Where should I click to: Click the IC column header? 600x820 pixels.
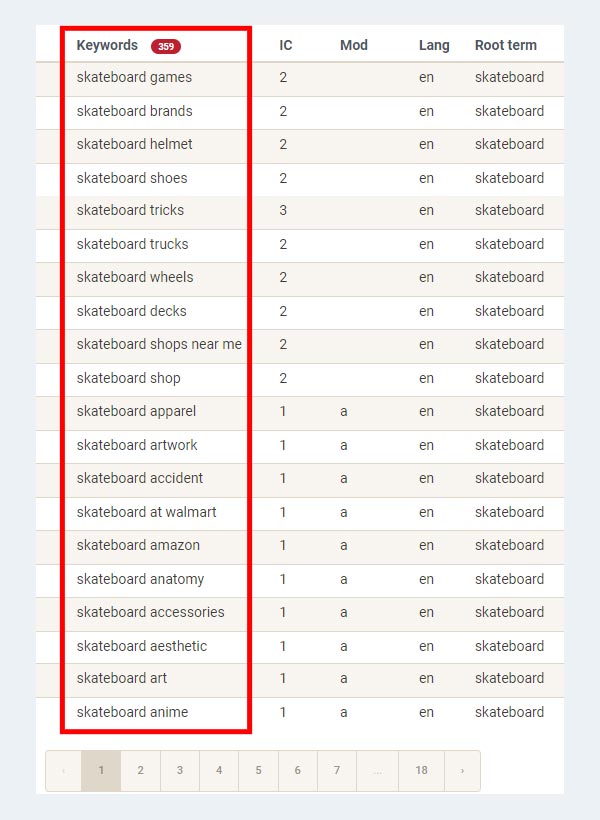pos(286,46)
